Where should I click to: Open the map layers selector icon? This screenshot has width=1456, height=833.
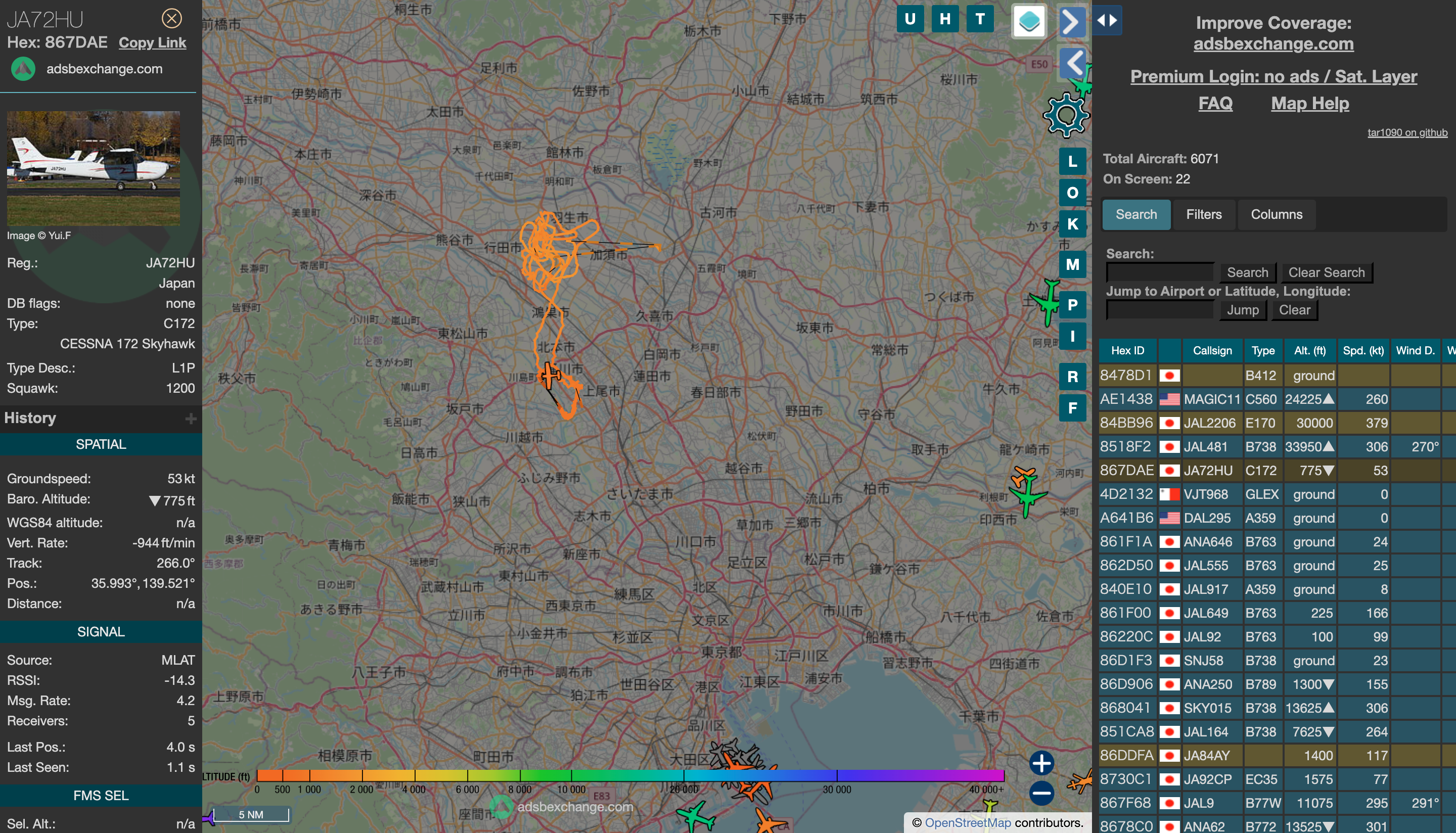(x=1029, y=22)
